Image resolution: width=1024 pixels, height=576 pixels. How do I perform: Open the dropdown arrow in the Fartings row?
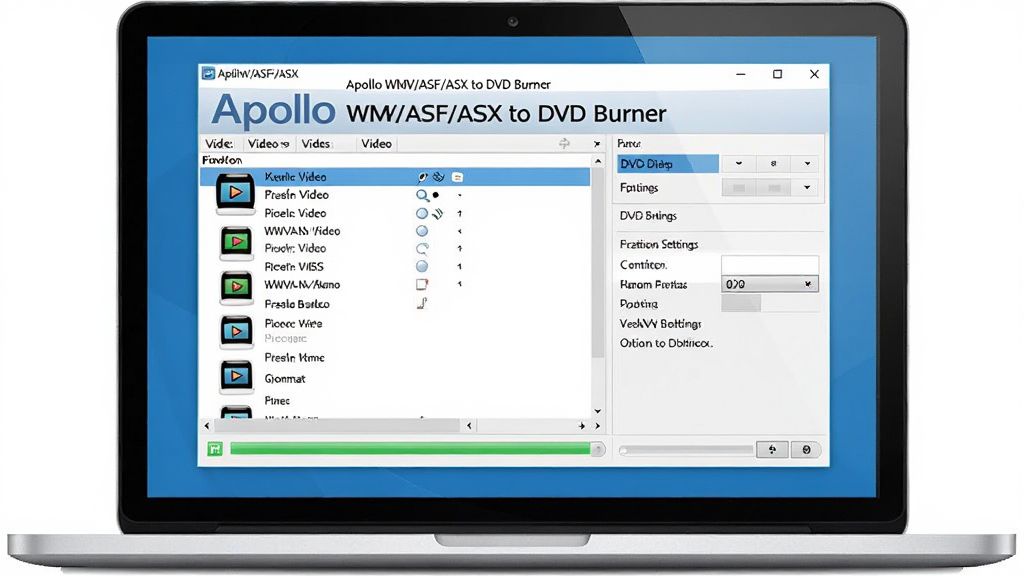click(807, 188)
